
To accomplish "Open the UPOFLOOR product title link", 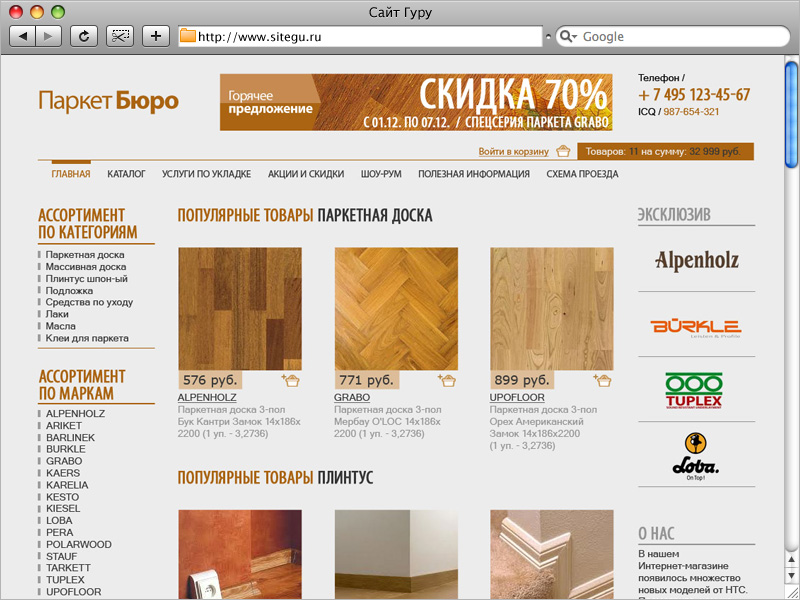I will [x=517, y=397].
